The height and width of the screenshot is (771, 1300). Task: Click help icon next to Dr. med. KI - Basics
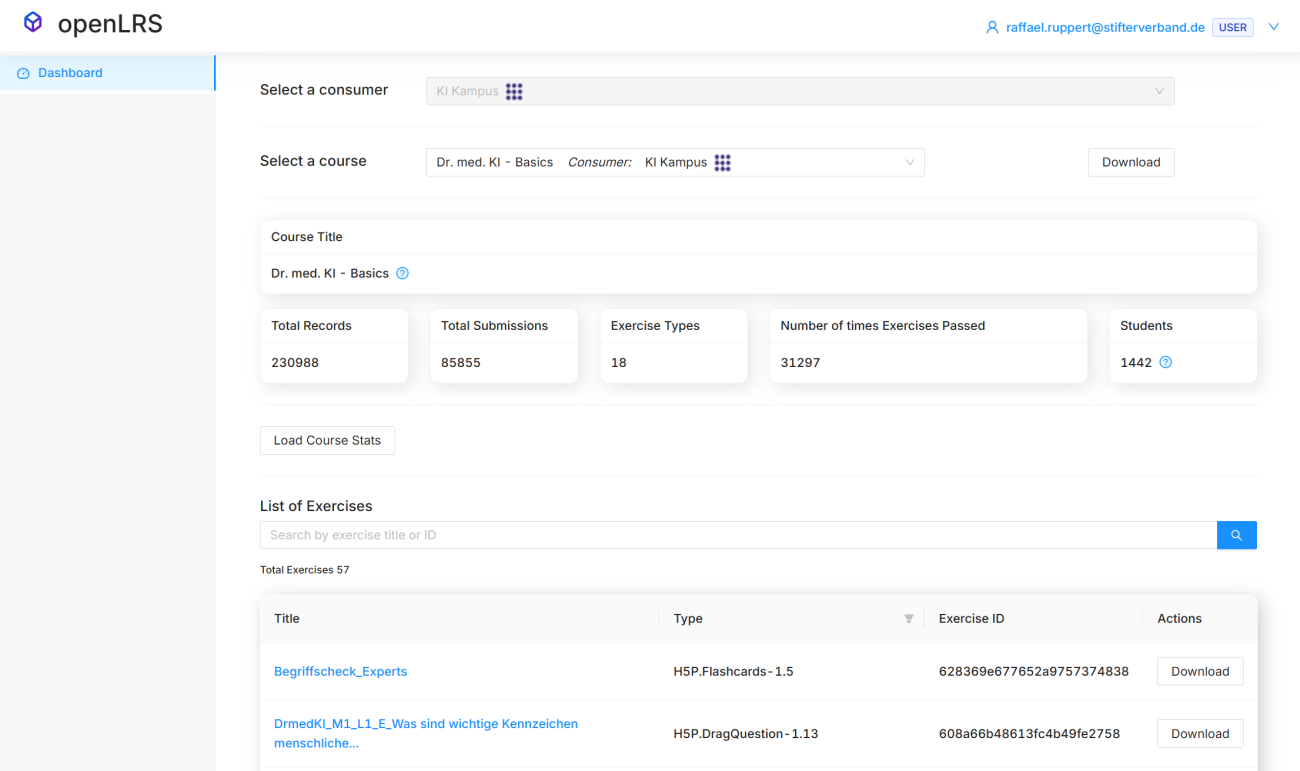[x=402, y=273]
